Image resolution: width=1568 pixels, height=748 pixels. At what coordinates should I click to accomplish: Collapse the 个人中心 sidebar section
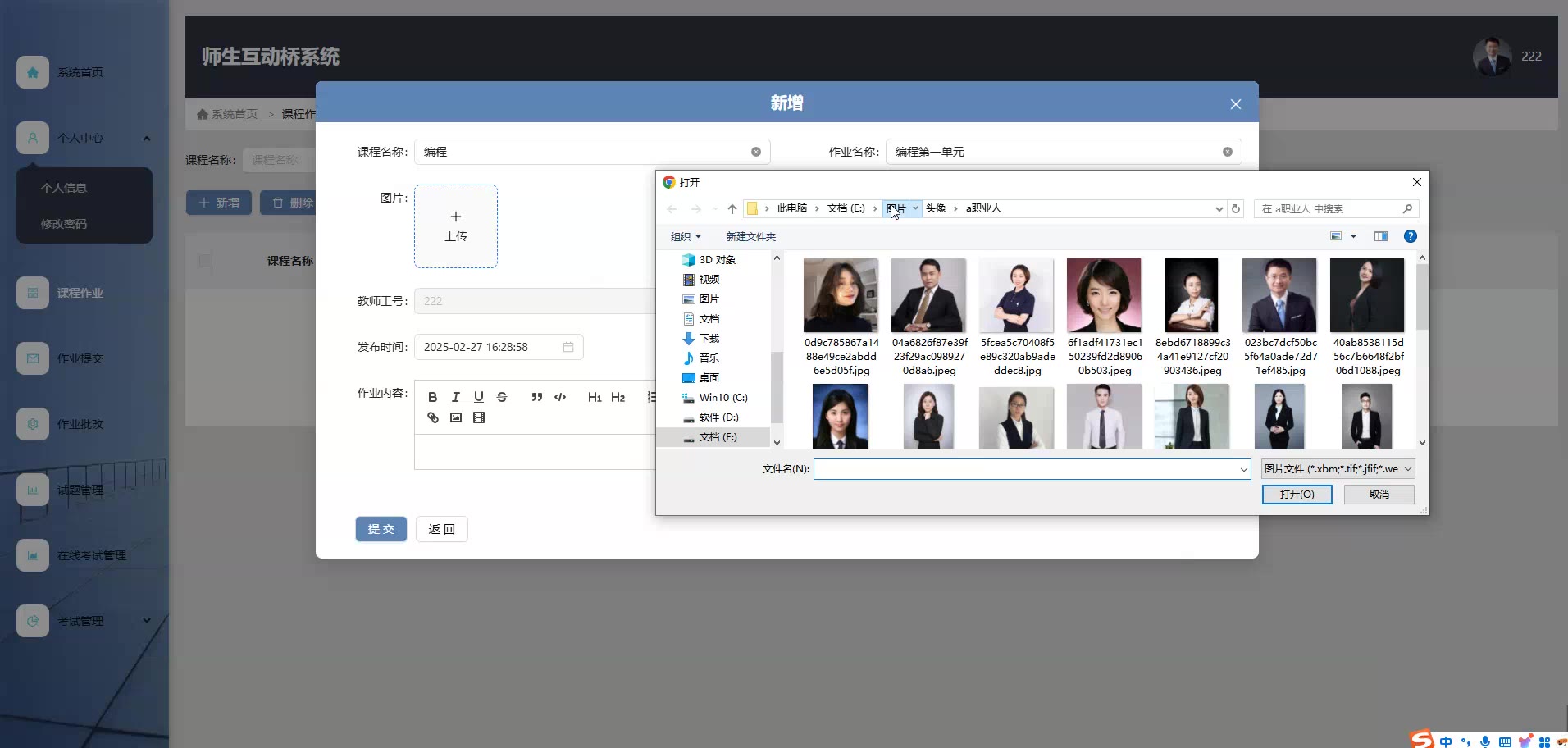[x=147, y=138]
